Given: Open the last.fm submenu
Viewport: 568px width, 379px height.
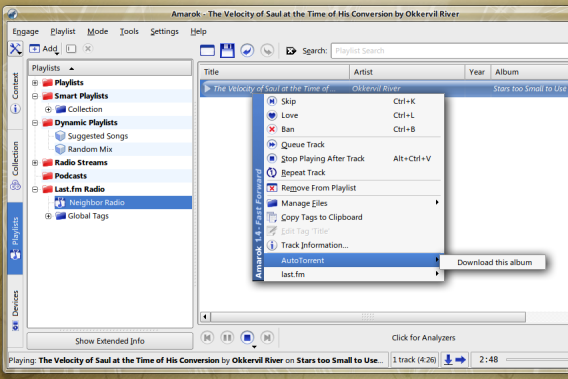Looking at the screenshot, I should (354, 274).
